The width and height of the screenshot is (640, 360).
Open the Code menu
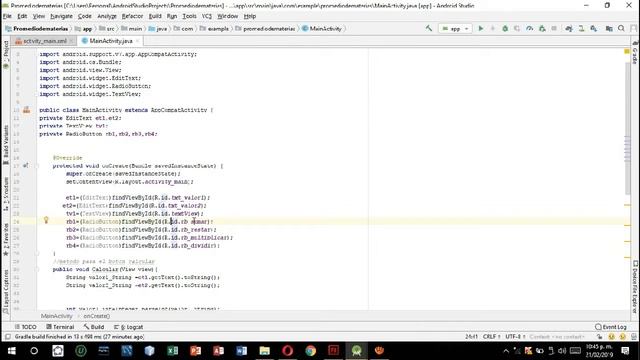pos(84,16)
